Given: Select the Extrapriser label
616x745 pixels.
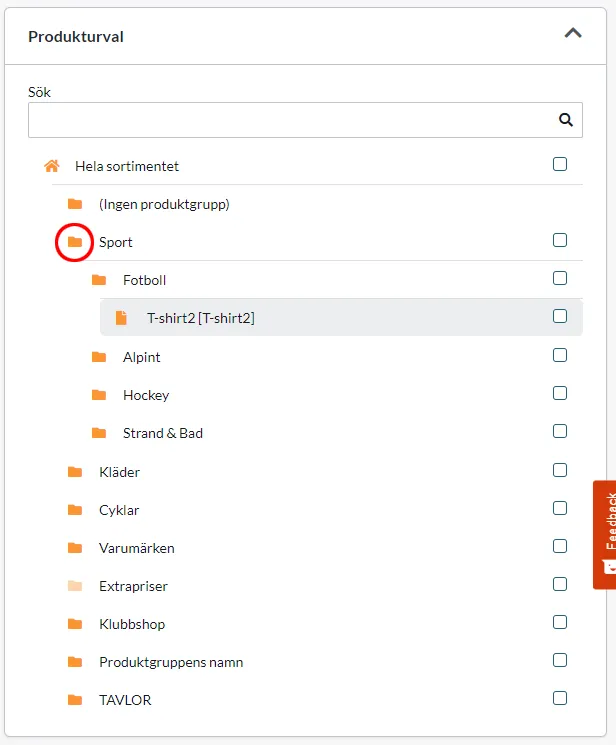Looking at the screenshot, I should (x=134, y=586).
